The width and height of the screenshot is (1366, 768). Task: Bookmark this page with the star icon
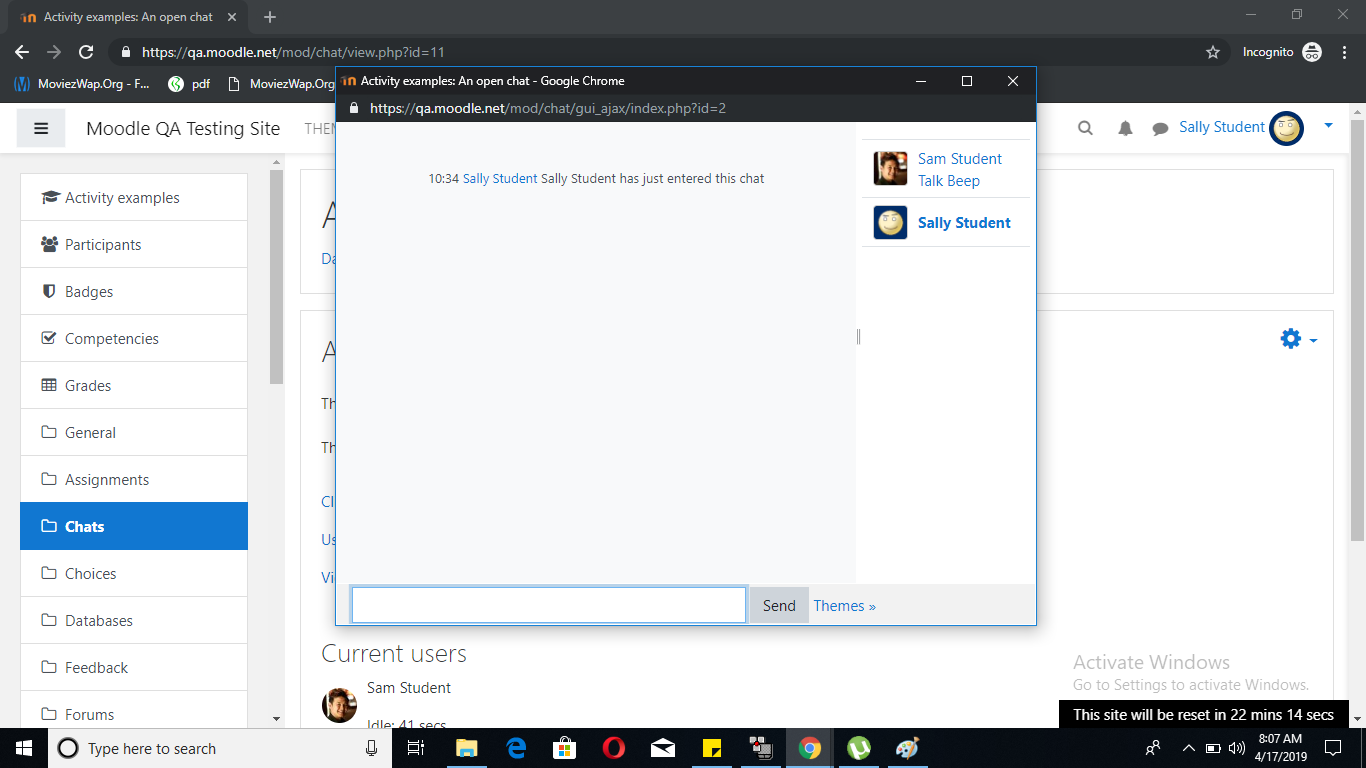tap(1213, 52)
